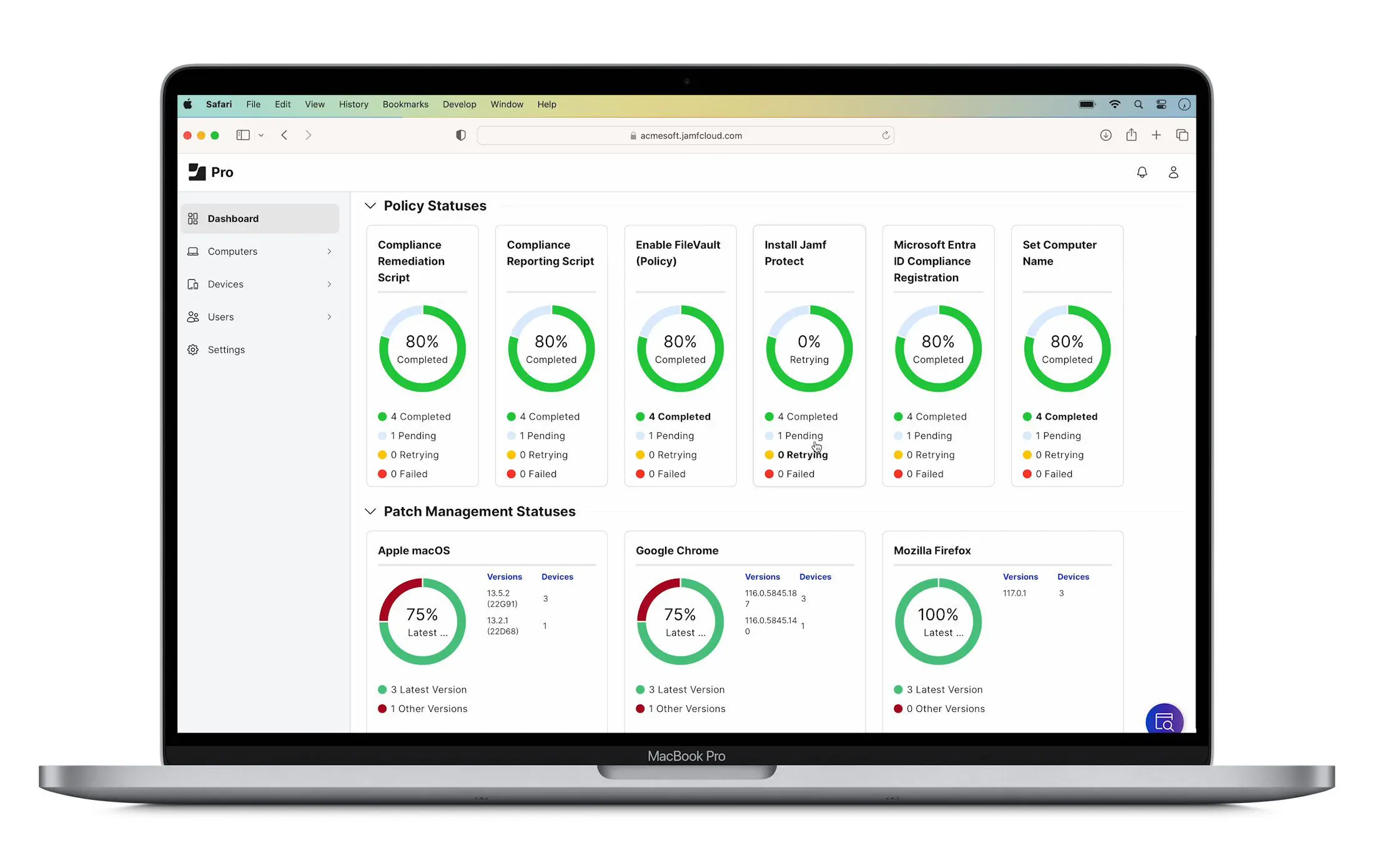Viewport: 1374px width, 868px height.
Task: Click the acmesoft.jamfcloud.com address bar
Action: coord(685,136)
